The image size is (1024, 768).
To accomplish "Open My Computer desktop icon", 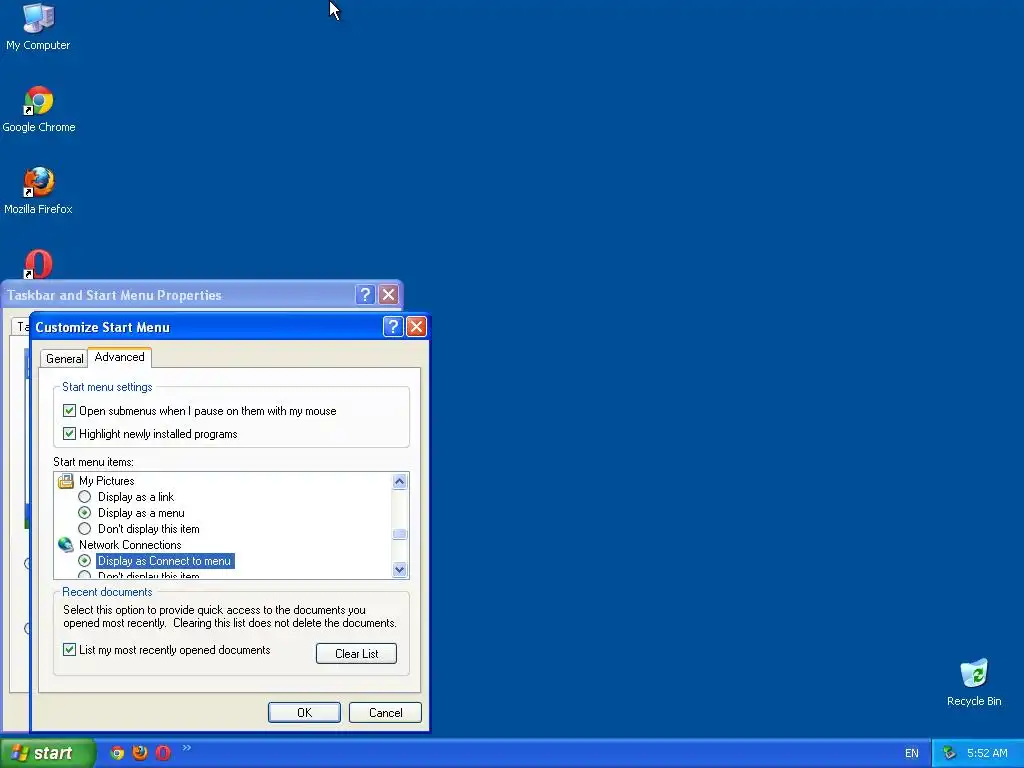I will click(38, 27).
